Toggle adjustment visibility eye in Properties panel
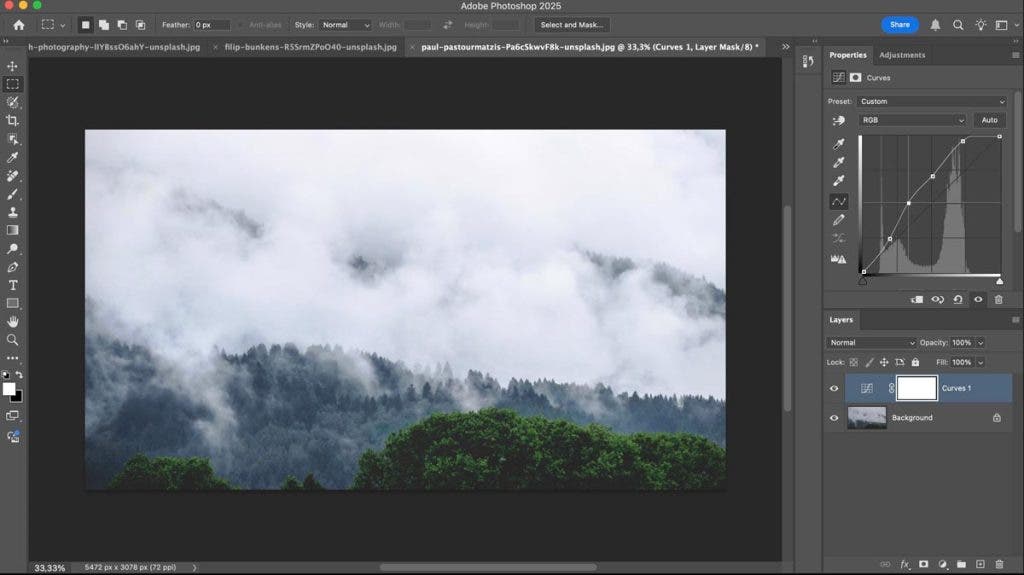The height and width of the screenshot is (575, 1024). [978, 299]
